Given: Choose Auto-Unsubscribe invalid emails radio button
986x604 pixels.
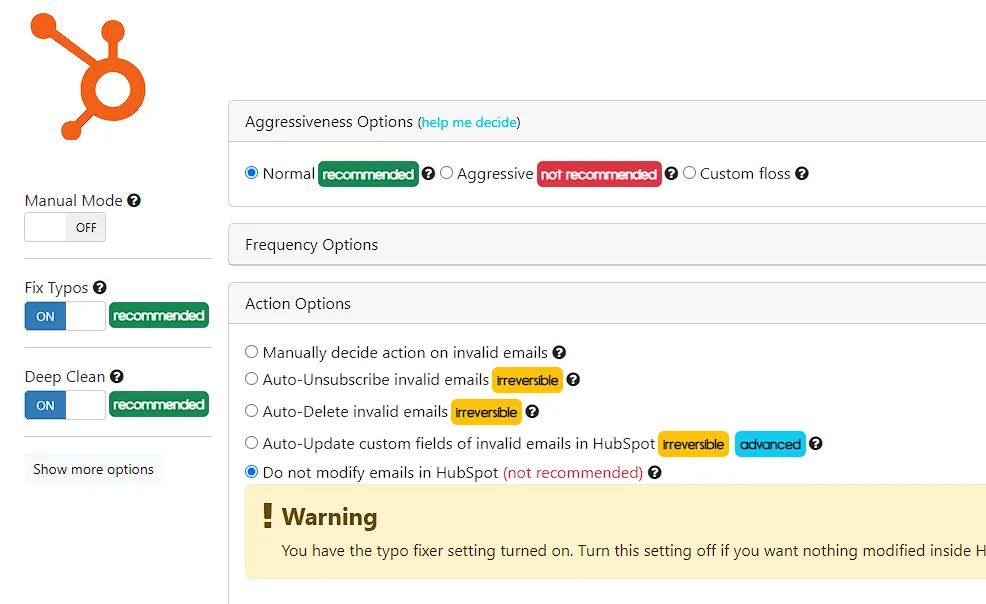Looking at the screenshot, I should pos(252,379).
